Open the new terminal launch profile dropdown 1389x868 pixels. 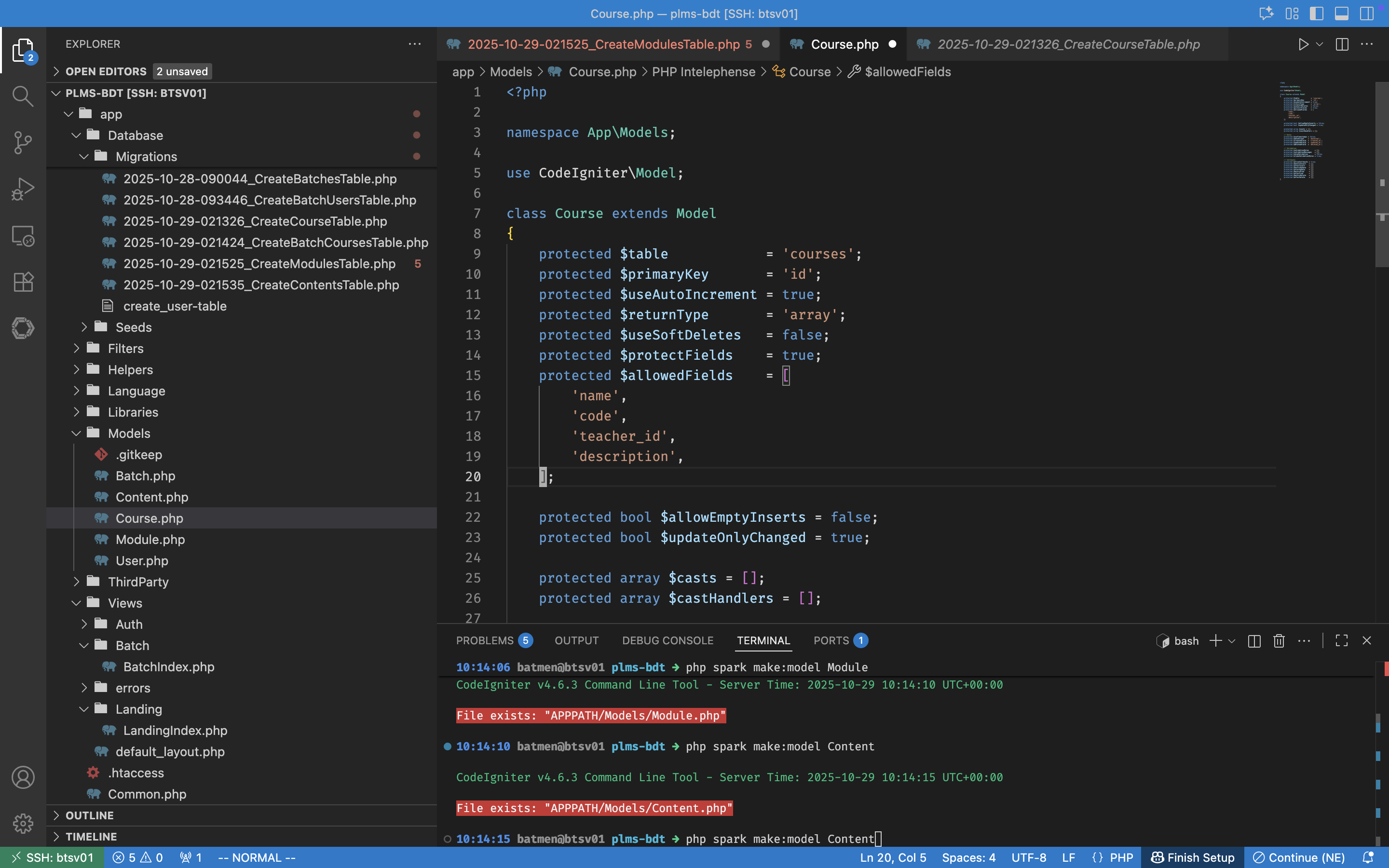pyautogui.click(x=1232, y=641)
